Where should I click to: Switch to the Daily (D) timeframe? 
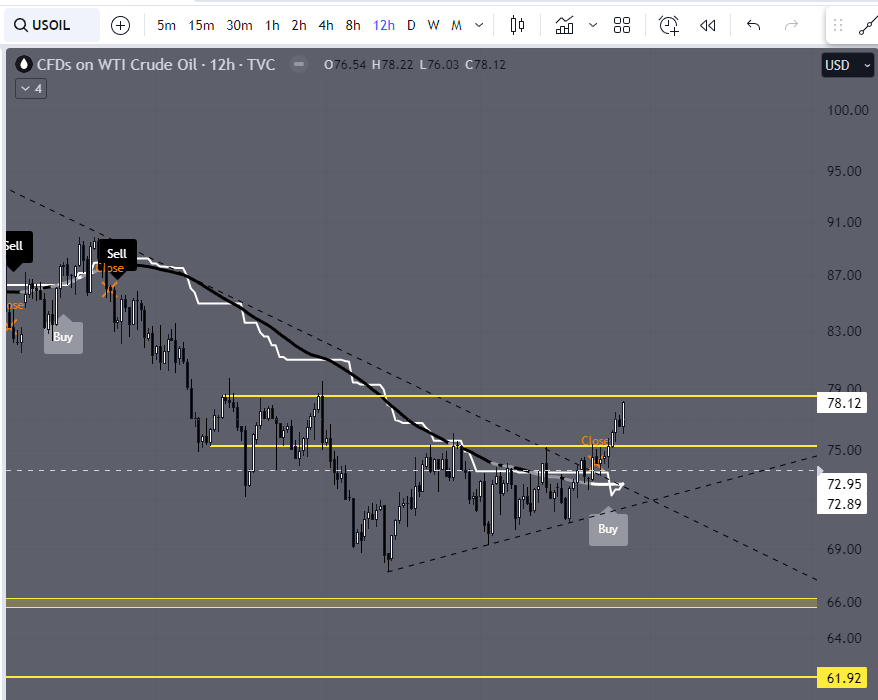pyautogui.click(x=411, y=25)
